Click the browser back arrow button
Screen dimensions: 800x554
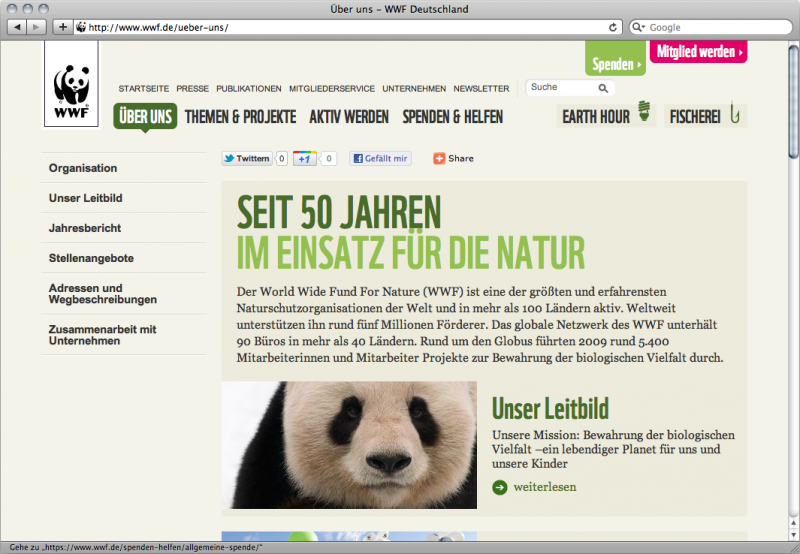(17, 27)
